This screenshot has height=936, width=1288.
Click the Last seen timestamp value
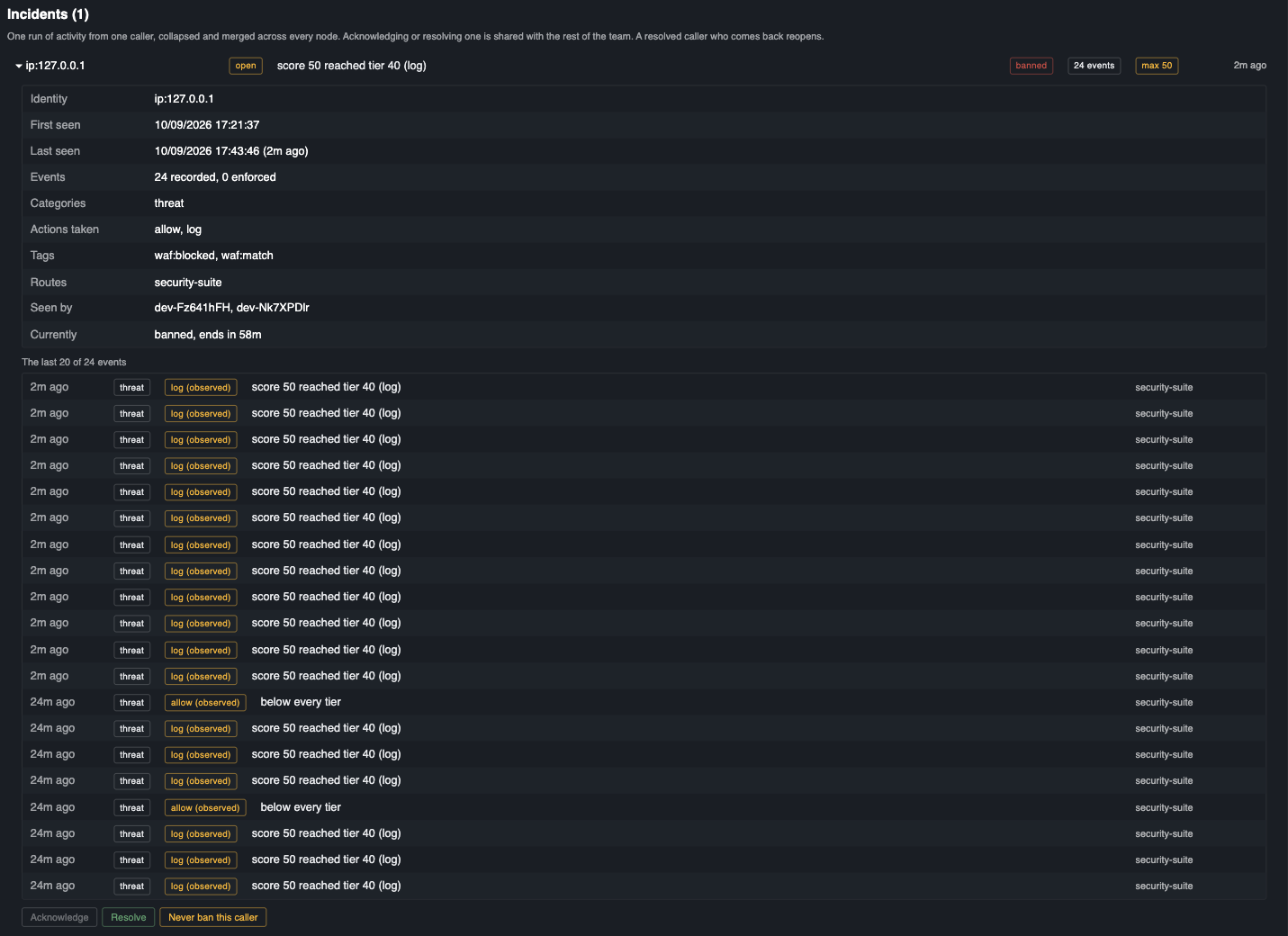point(231,151)
